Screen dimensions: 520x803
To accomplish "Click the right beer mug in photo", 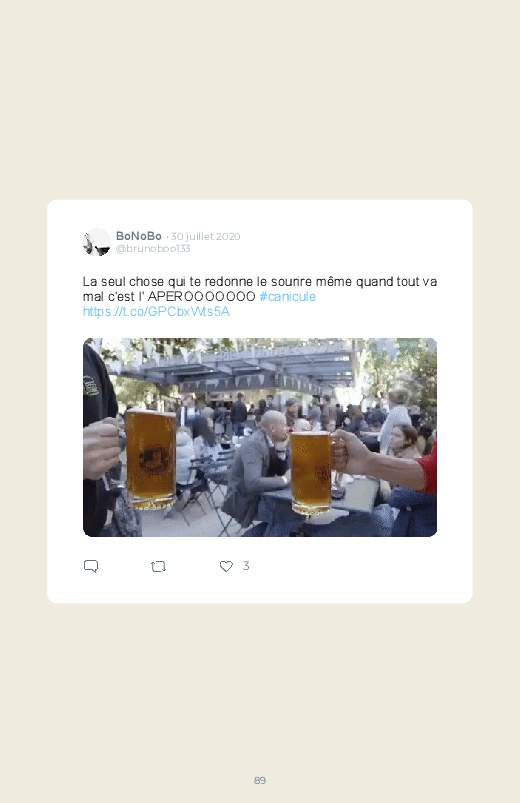I will click(x=311, y=472).
